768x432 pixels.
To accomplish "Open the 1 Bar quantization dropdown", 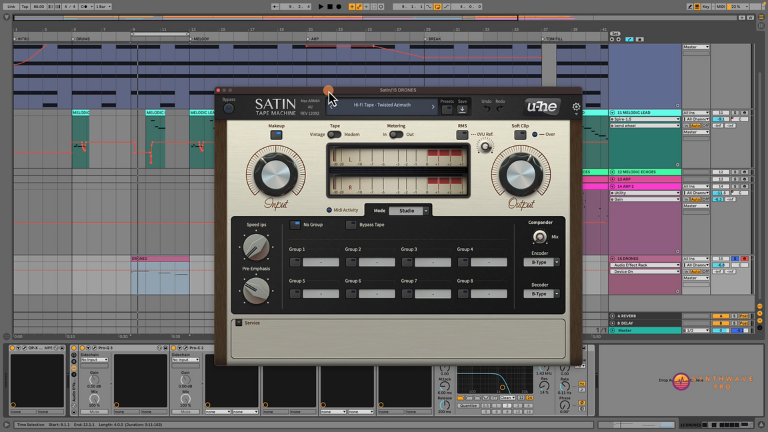I will pos(103,7).
